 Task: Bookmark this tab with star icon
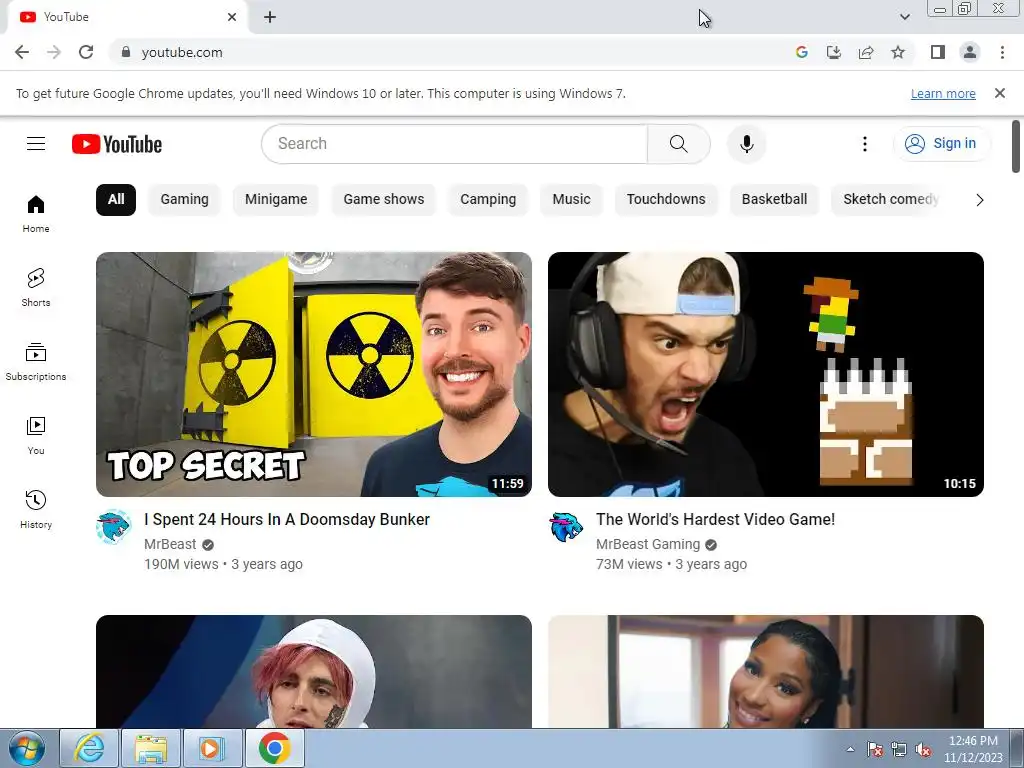point(898,52)
